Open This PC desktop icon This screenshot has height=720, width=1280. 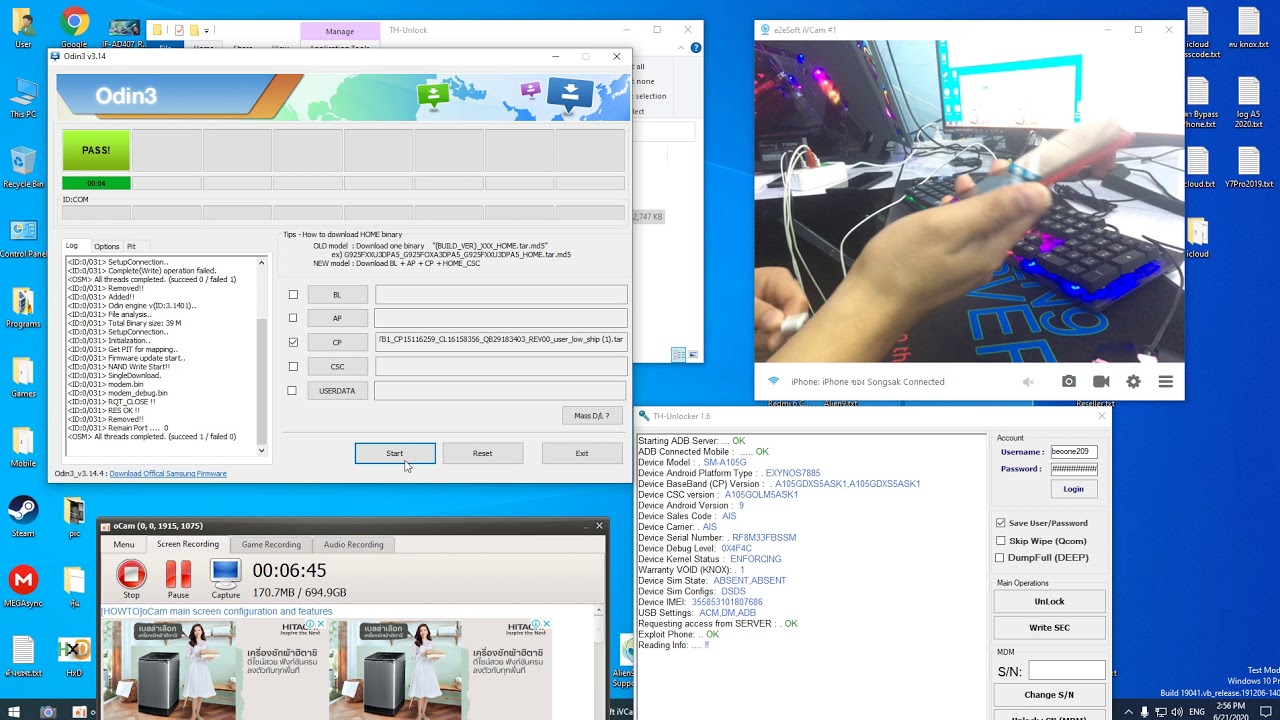tap(23, 98)
